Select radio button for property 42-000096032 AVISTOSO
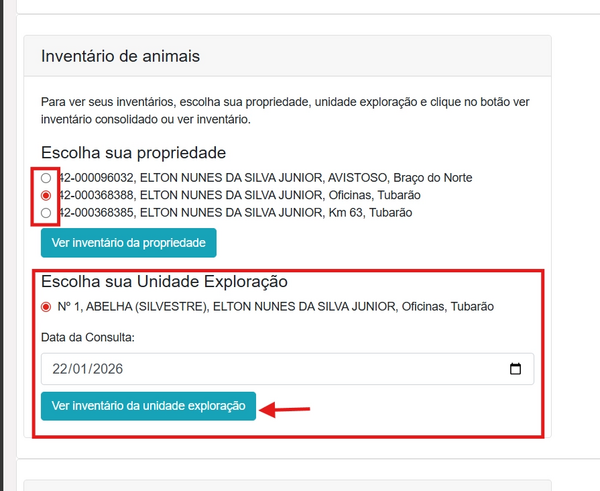The width and height of the screenshot is (600, 491). coord(46,177)
